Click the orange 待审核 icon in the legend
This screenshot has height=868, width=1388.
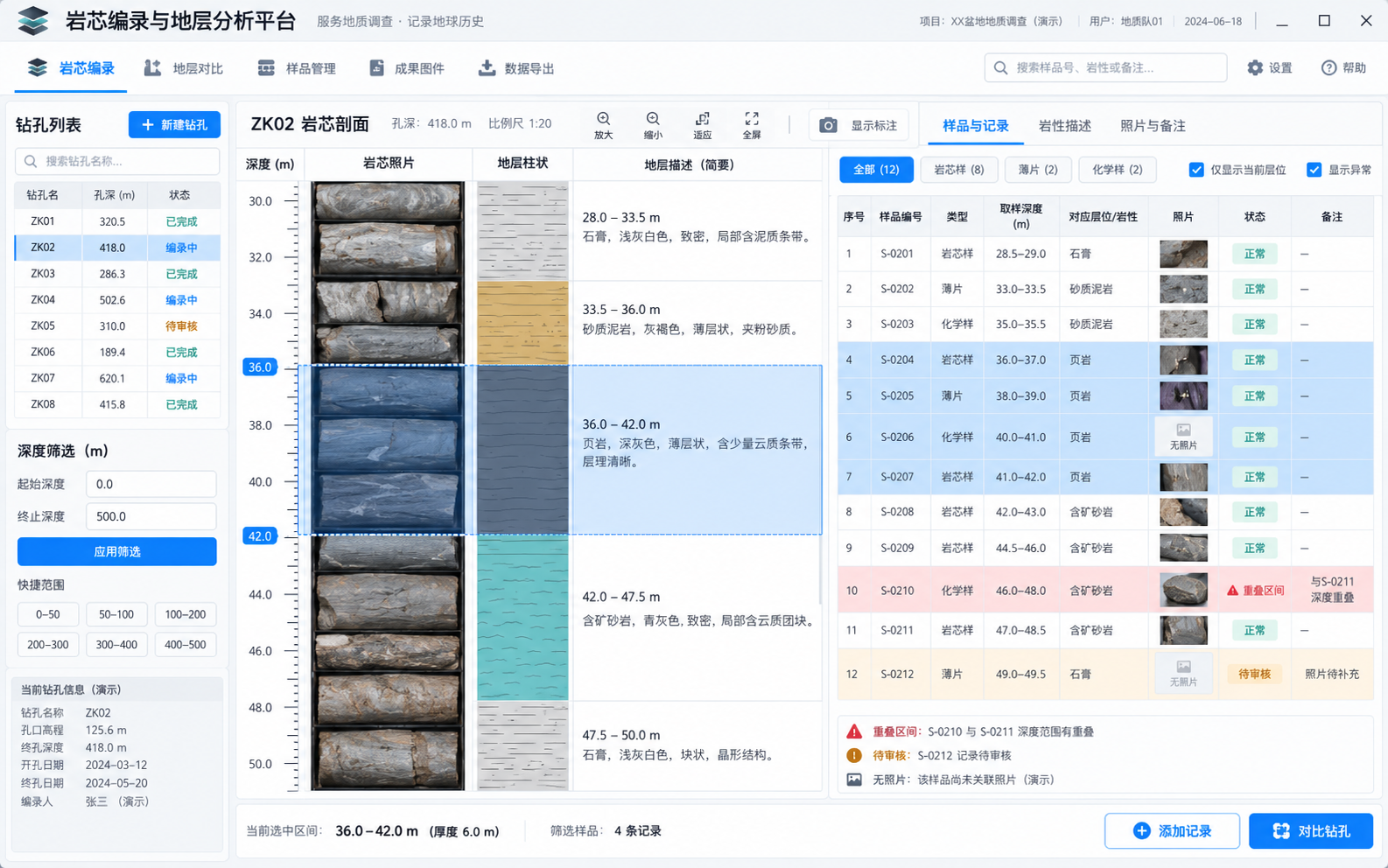(854, 755)
